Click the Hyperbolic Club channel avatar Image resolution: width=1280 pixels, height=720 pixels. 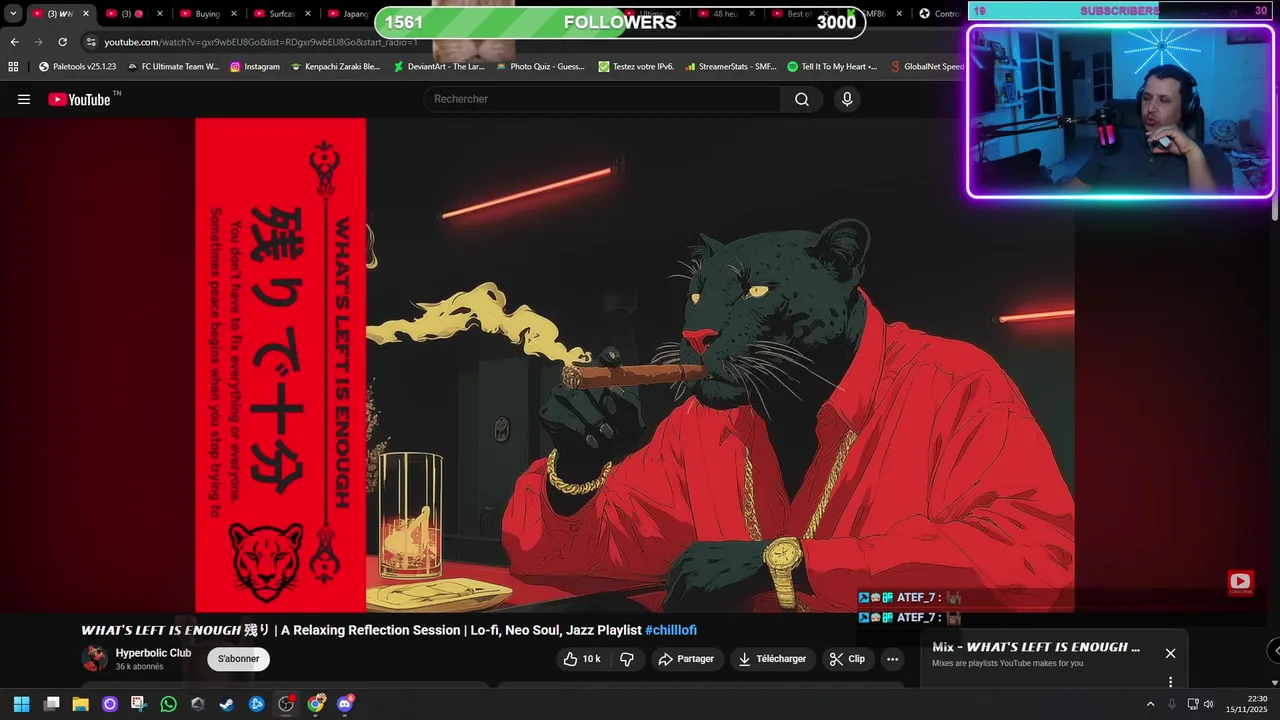tap(95, 658)
